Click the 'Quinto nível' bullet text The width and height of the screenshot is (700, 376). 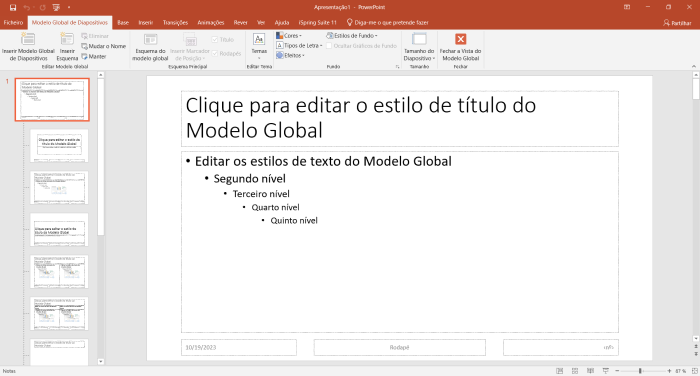click(x=294, y=221)
